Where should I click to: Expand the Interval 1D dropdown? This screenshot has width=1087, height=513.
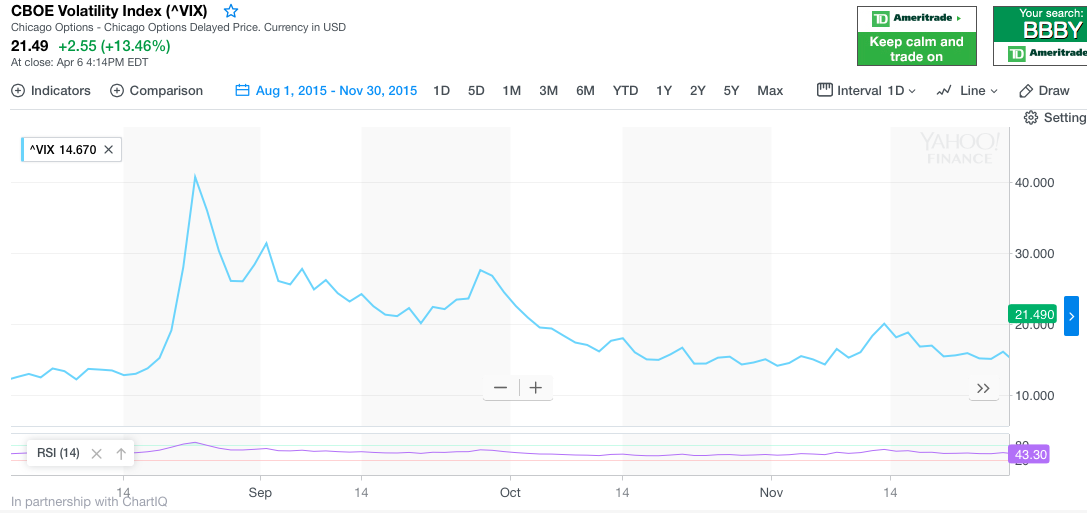click(867, 91)
